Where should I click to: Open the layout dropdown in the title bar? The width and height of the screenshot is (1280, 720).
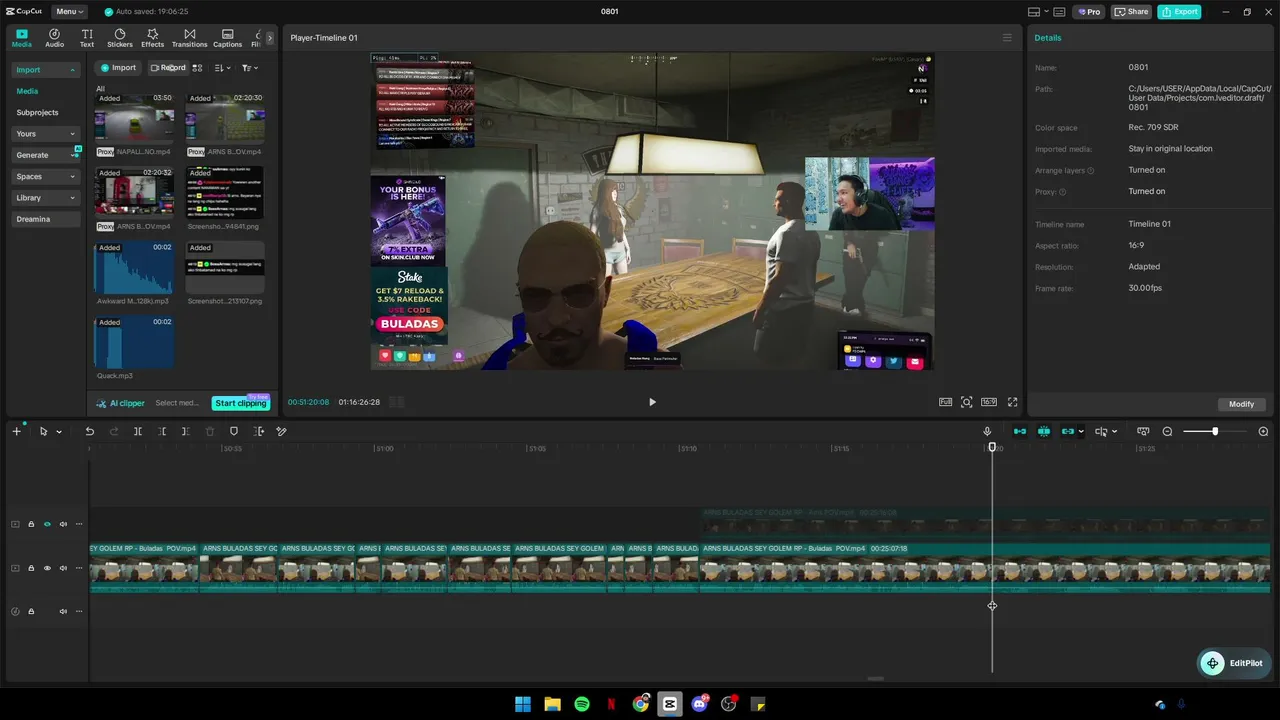tap(1039, 12)
